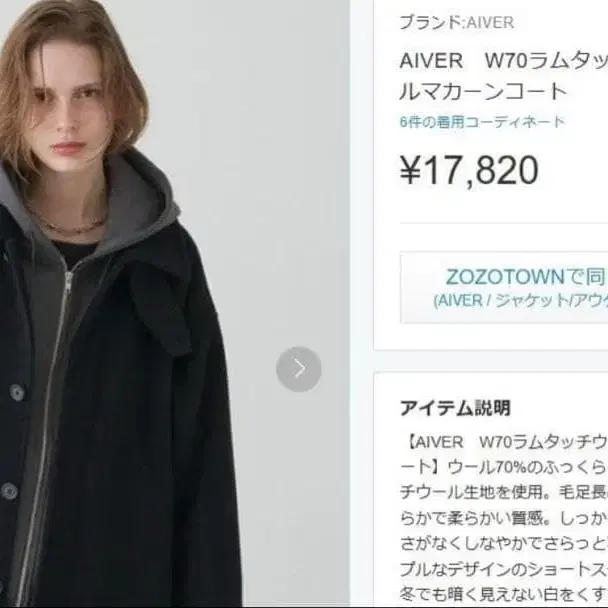608x608 pixels.
Task: Open the 6件の着用コーディネート link
Action: [482, 122]
